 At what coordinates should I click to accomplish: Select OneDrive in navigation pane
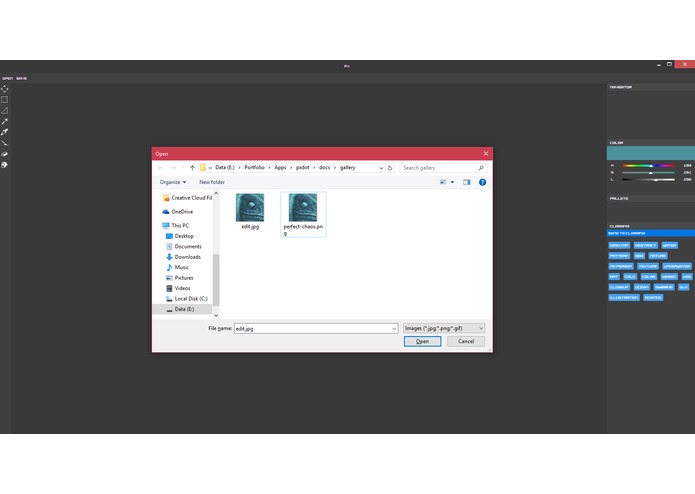pyautogui.click(x=178, y=212)
